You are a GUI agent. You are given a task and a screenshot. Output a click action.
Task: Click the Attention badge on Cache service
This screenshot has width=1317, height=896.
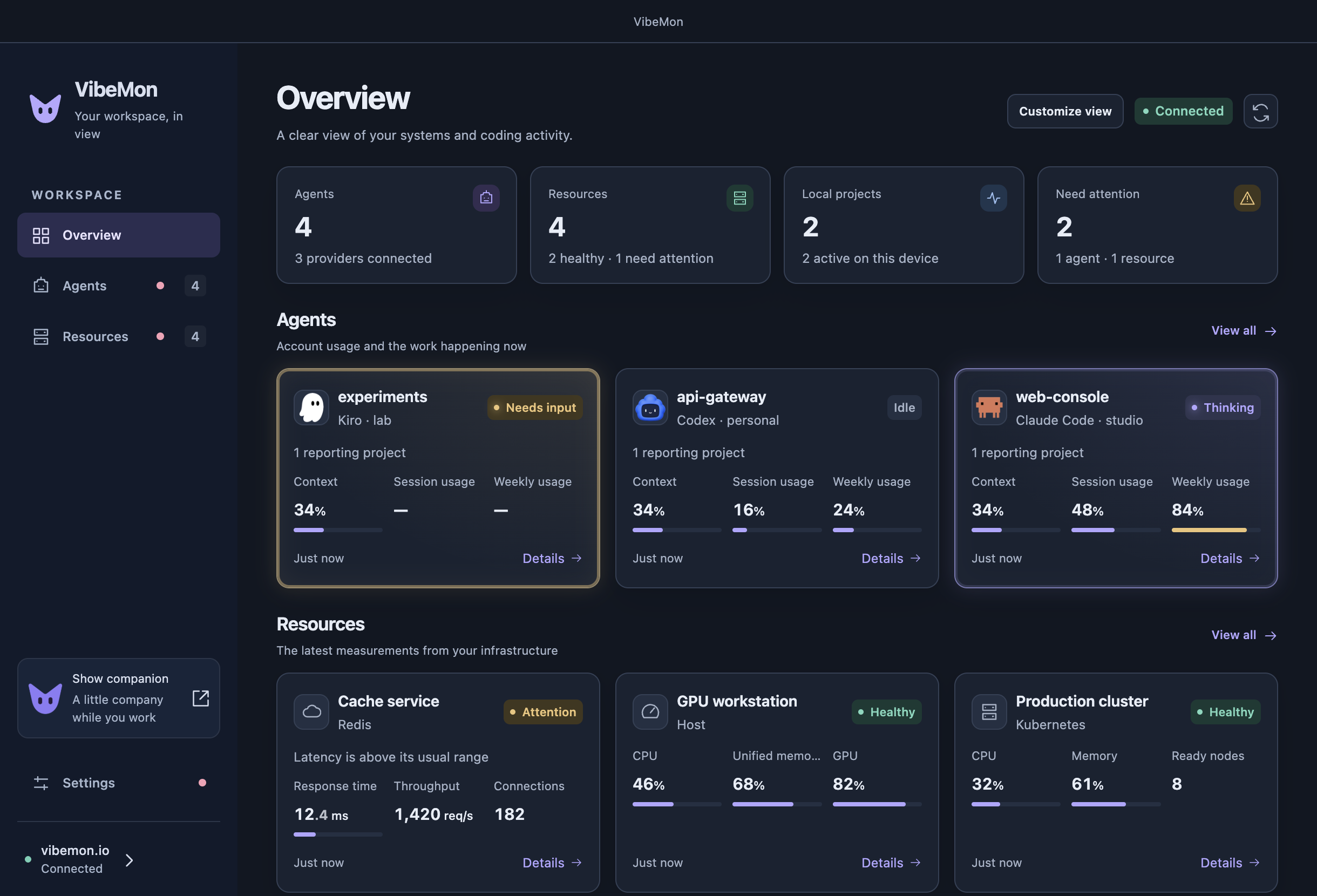[543, 712]
